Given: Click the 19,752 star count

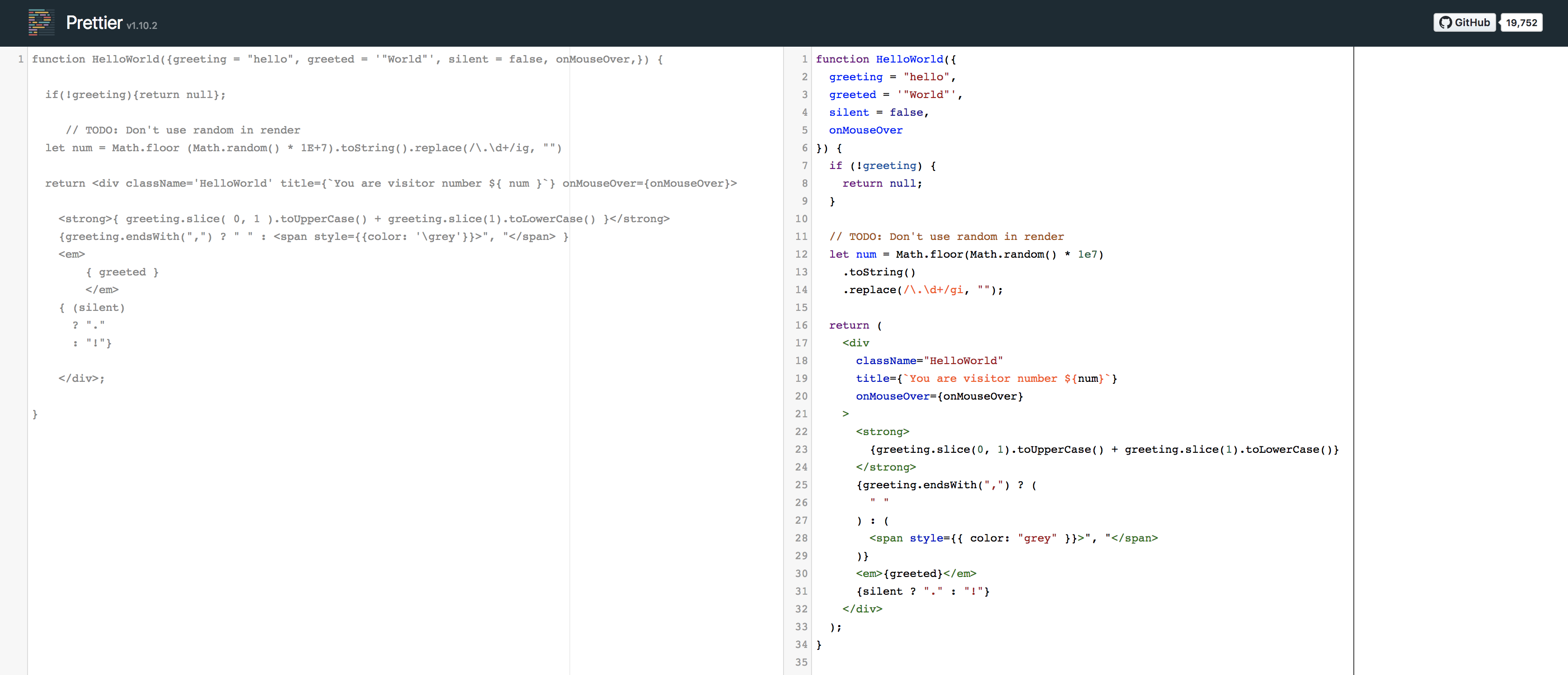Looking at the screenshot, I should [x=1521, y=22].
